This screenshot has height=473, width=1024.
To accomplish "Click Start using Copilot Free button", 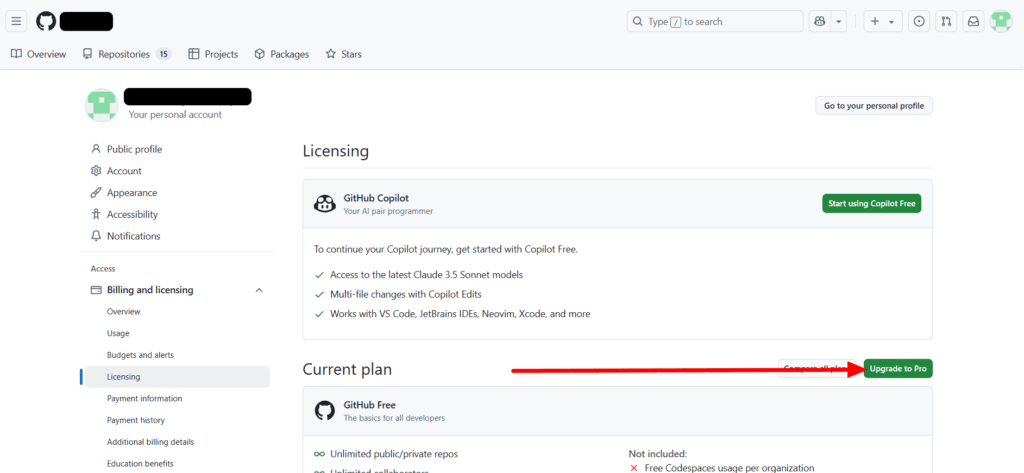I will 871,203.
